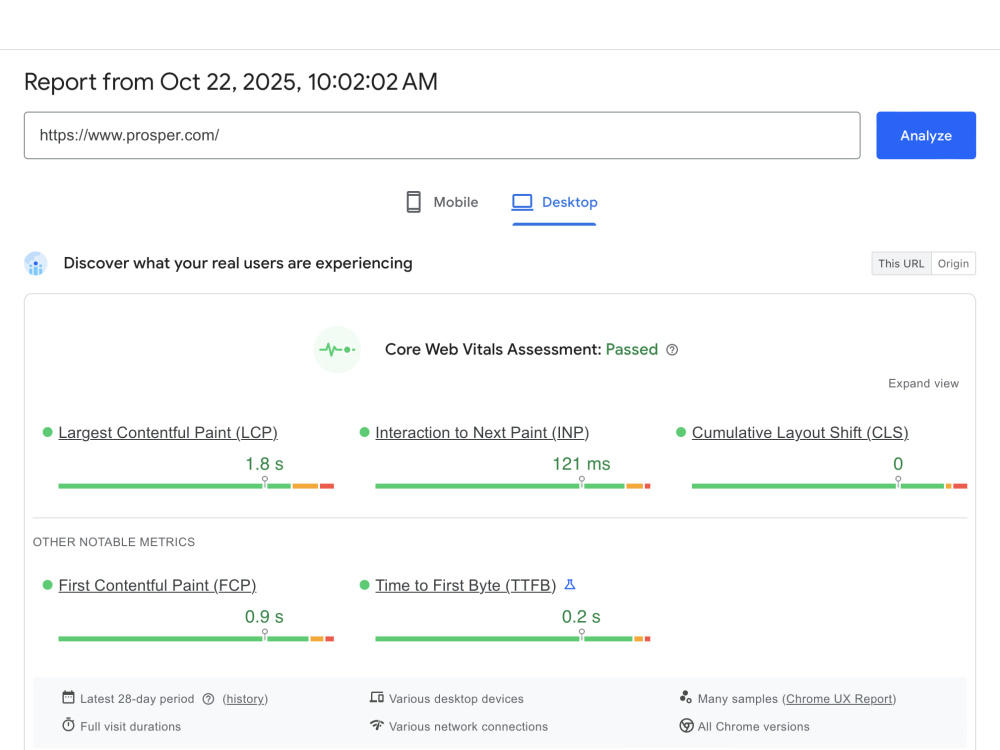
Task: Click the real users chart icon
Action: [x=36, y=263]
